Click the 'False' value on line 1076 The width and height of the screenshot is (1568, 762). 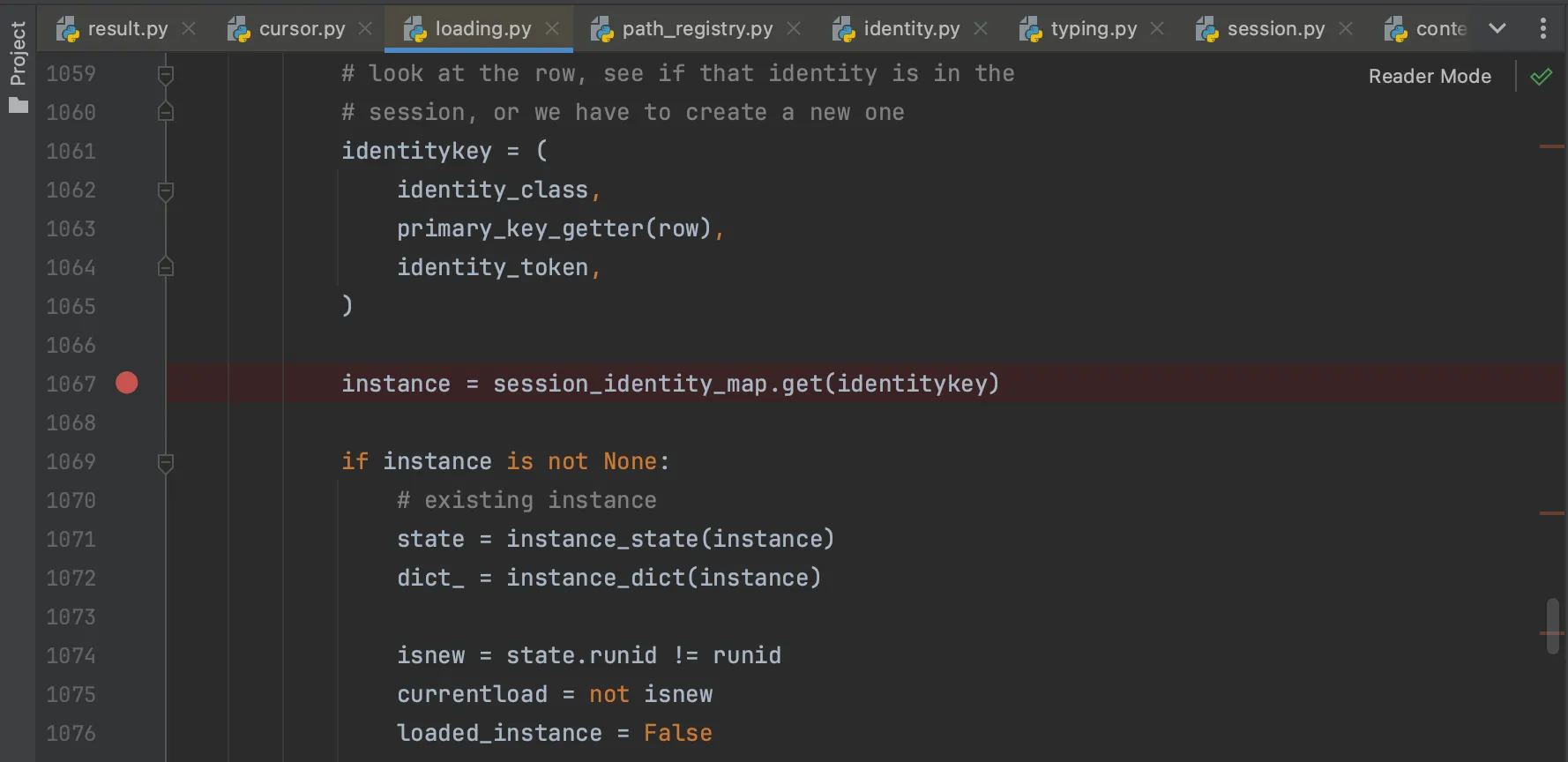pos(678,734)
